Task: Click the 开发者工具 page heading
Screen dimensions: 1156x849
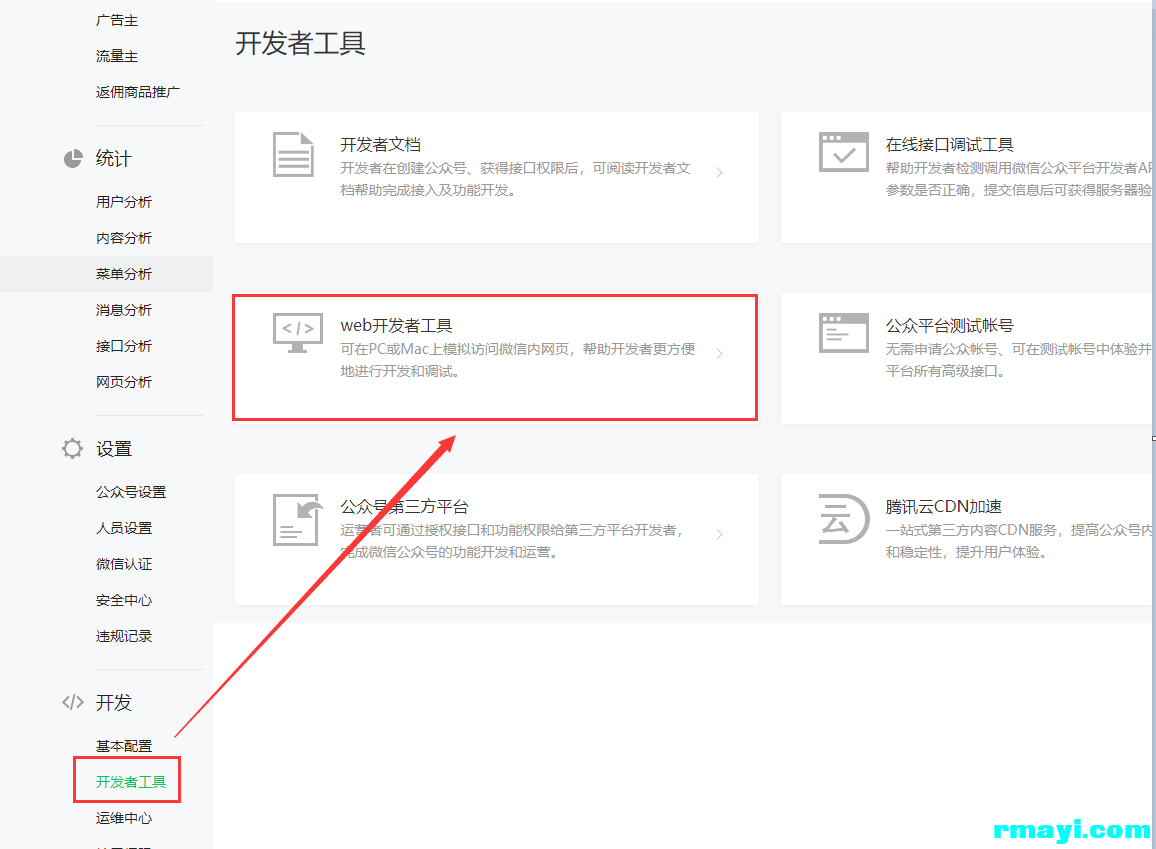Action: pos(301,43)
